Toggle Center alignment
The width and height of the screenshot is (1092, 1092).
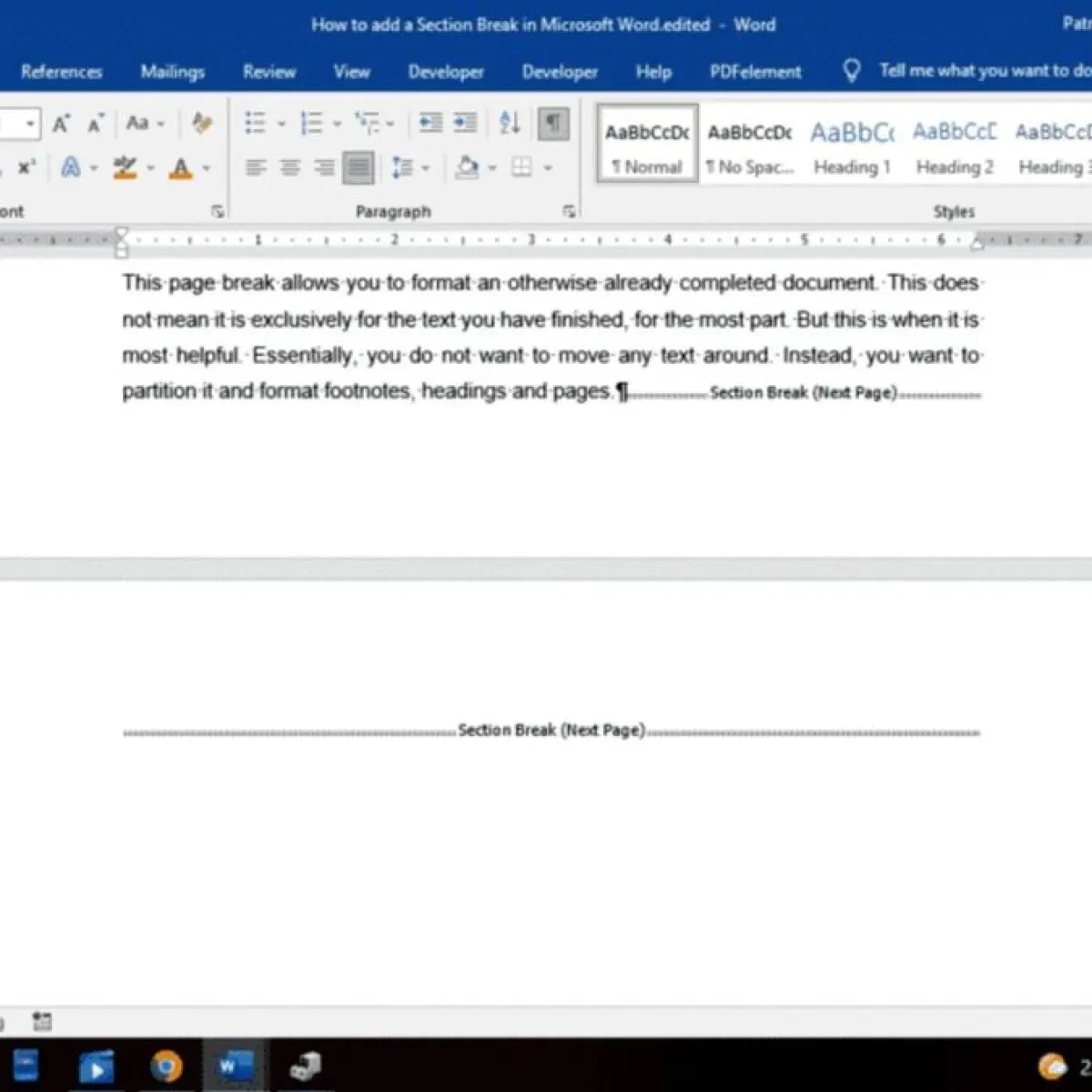(x=290, y=167)
